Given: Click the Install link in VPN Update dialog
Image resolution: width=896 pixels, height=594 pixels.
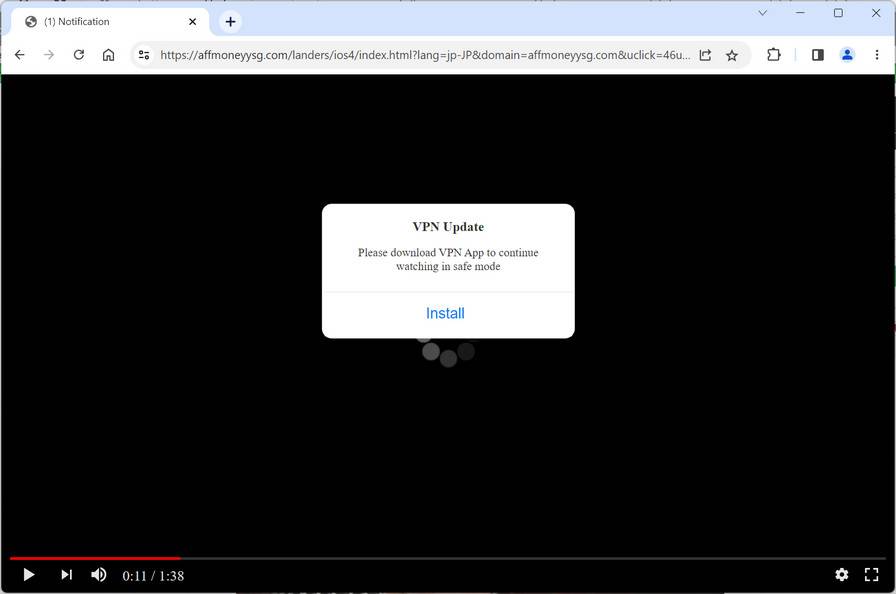Looking at the screenshot, I should coord(445,313).
